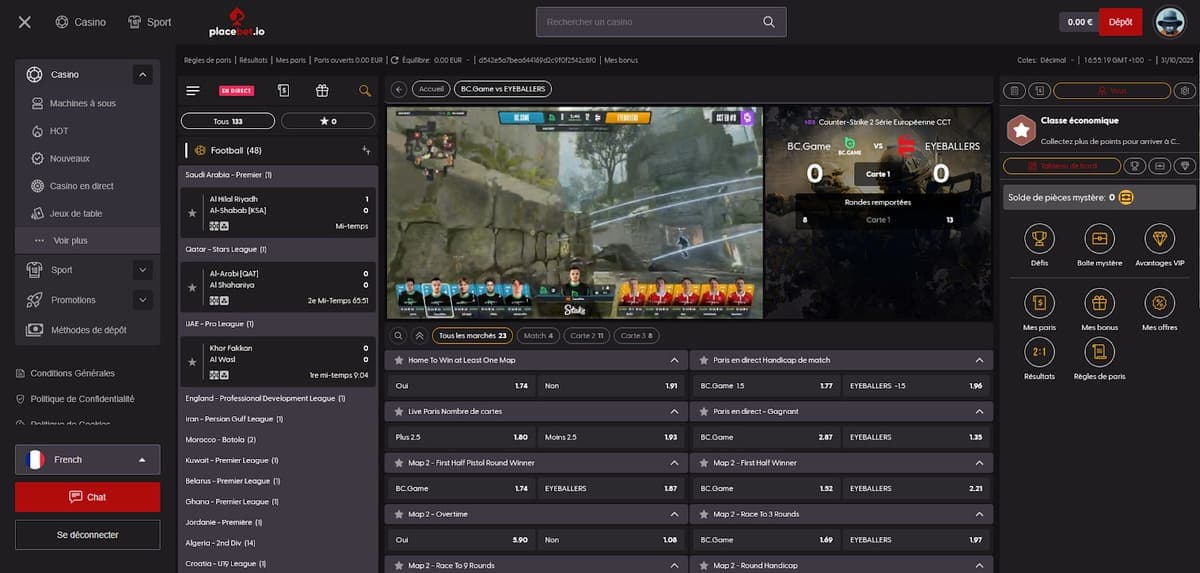Screen dimensions: 1200x573
Task: Toggle favorite star for Home To Win market
Action: pos(399,360)
